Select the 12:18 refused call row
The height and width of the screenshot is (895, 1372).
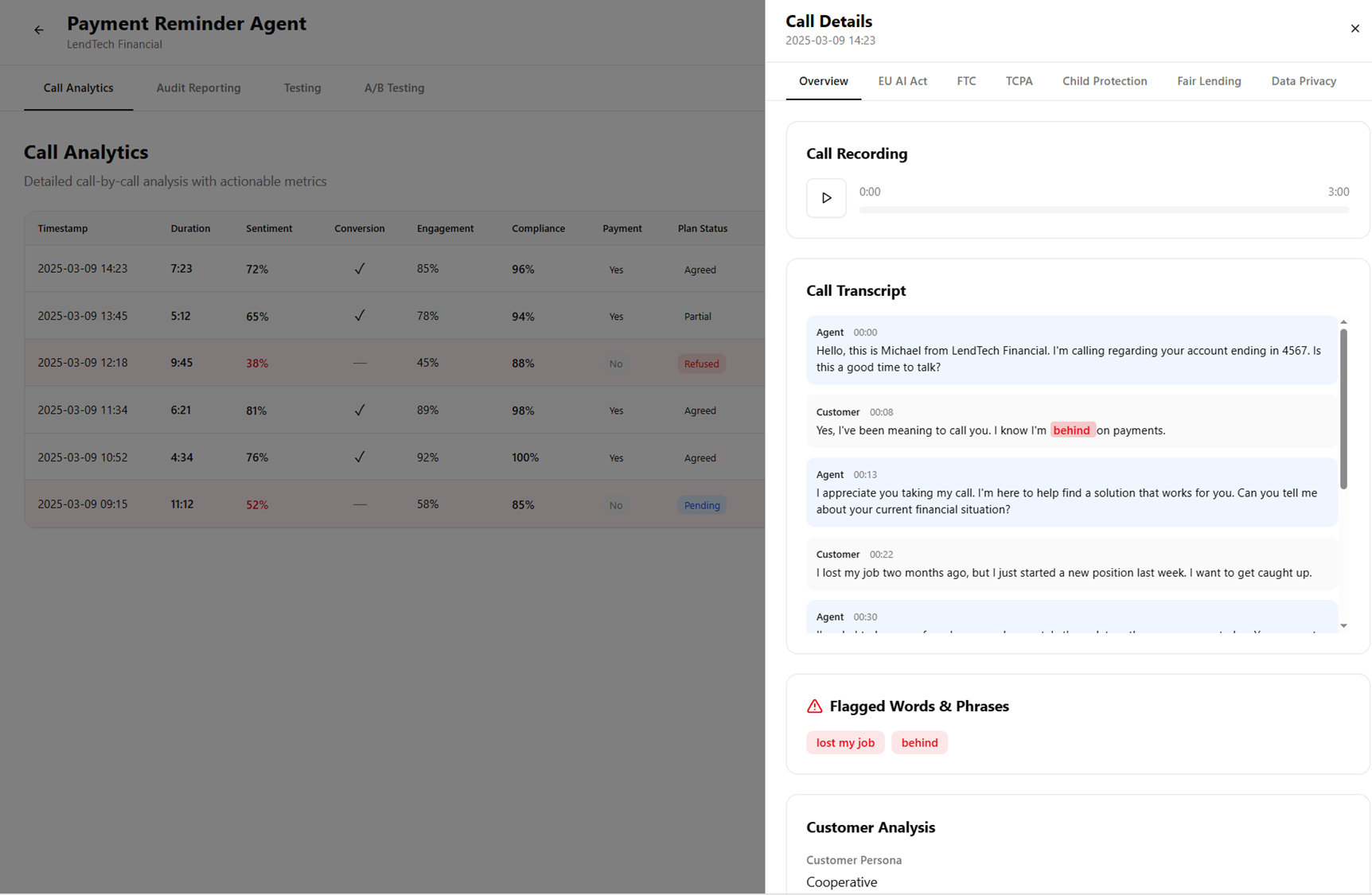[318, 363]
